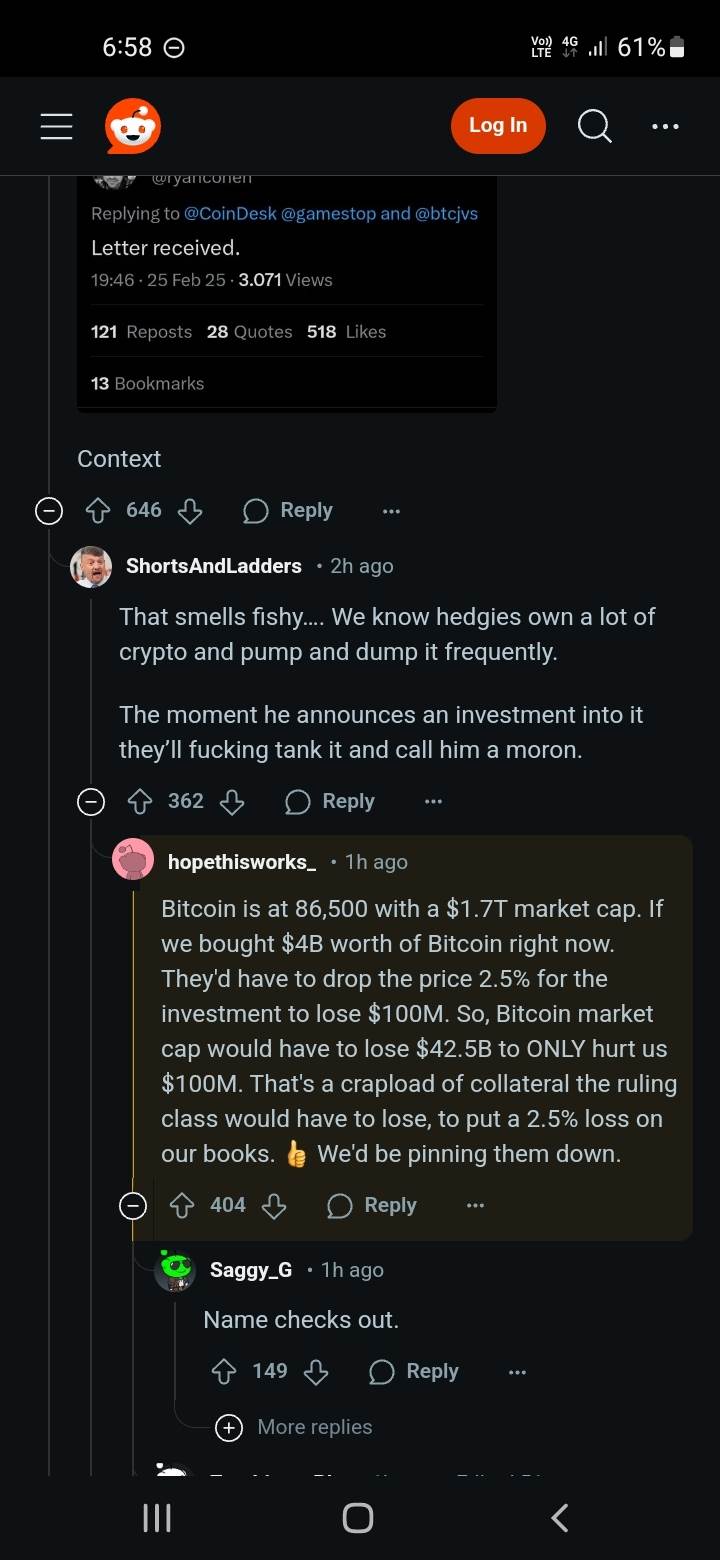This screenshot has height=1560, width=720.
Task: Open ShortsAndLadders user profile link
Action: click(214, 566)
